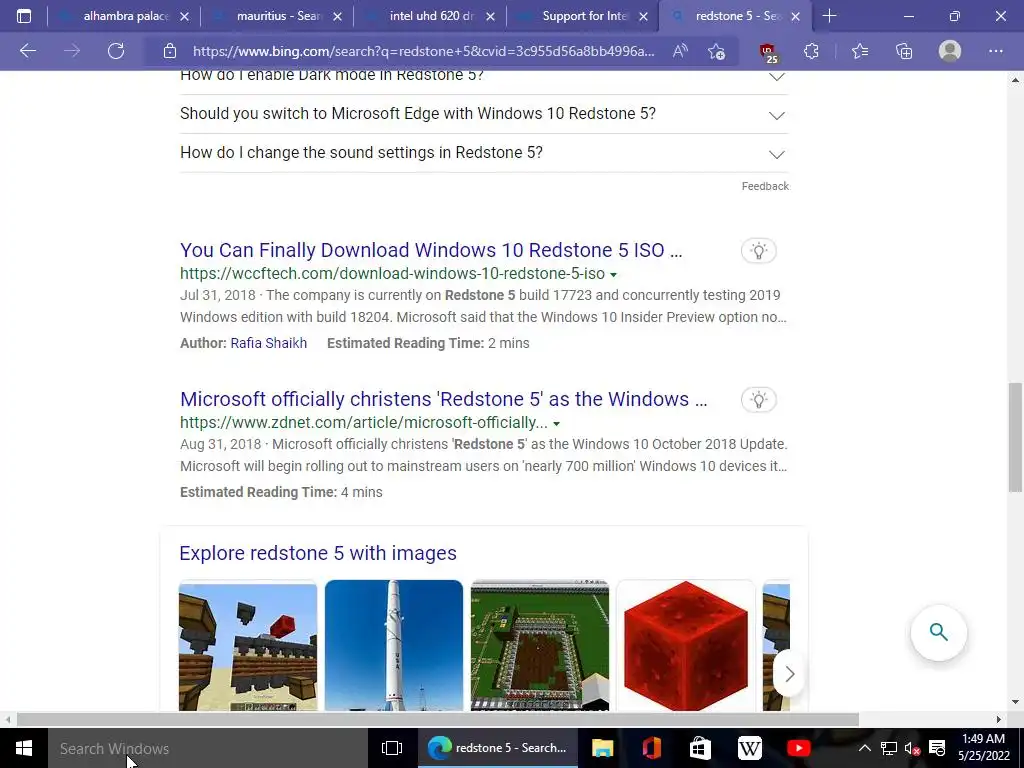This screenshot has height=768, width=1024.
Task: Open dropdown arrow next to zdnet URL
Action: click(556, 424)
